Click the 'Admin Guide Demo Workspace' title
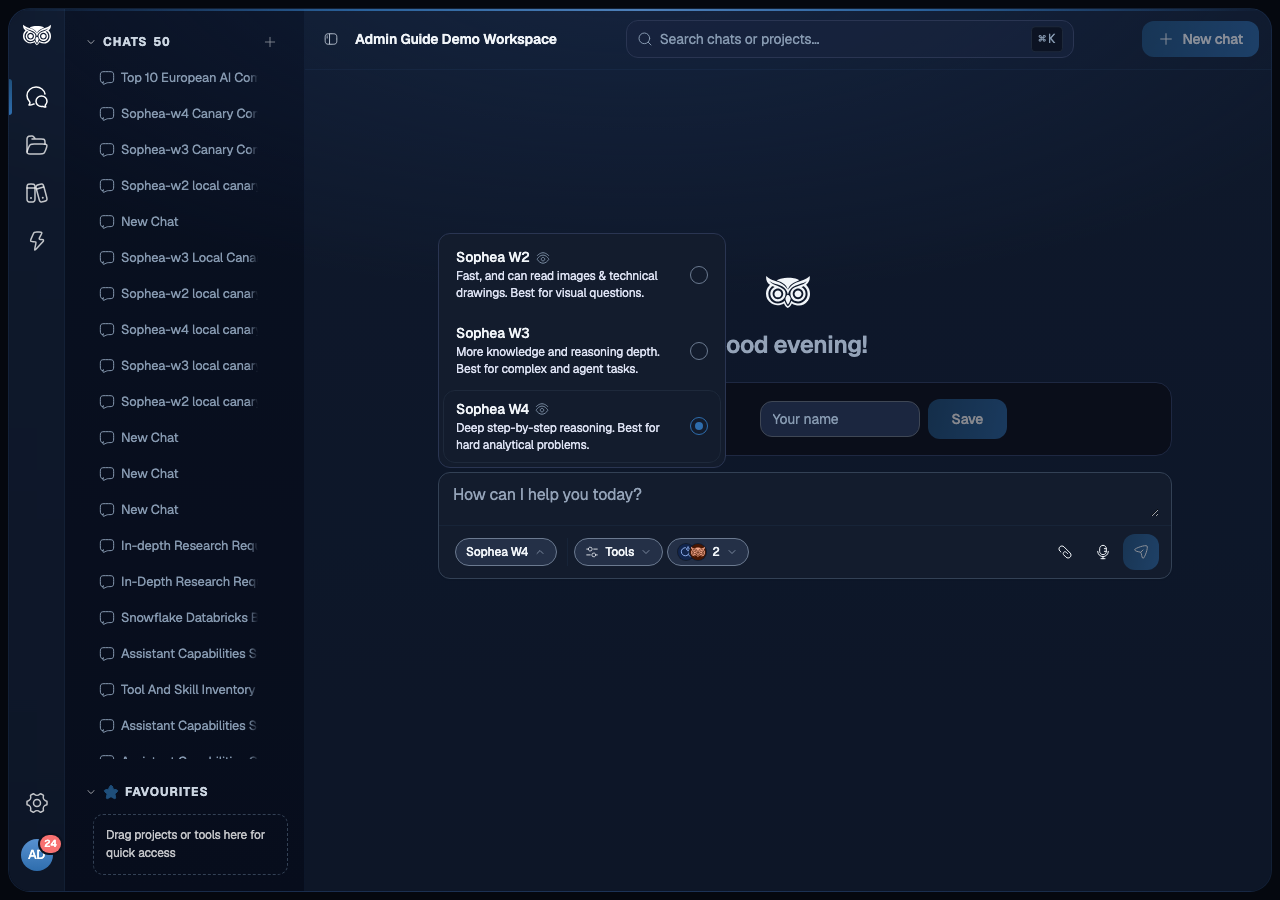 (x=456, y=39)
